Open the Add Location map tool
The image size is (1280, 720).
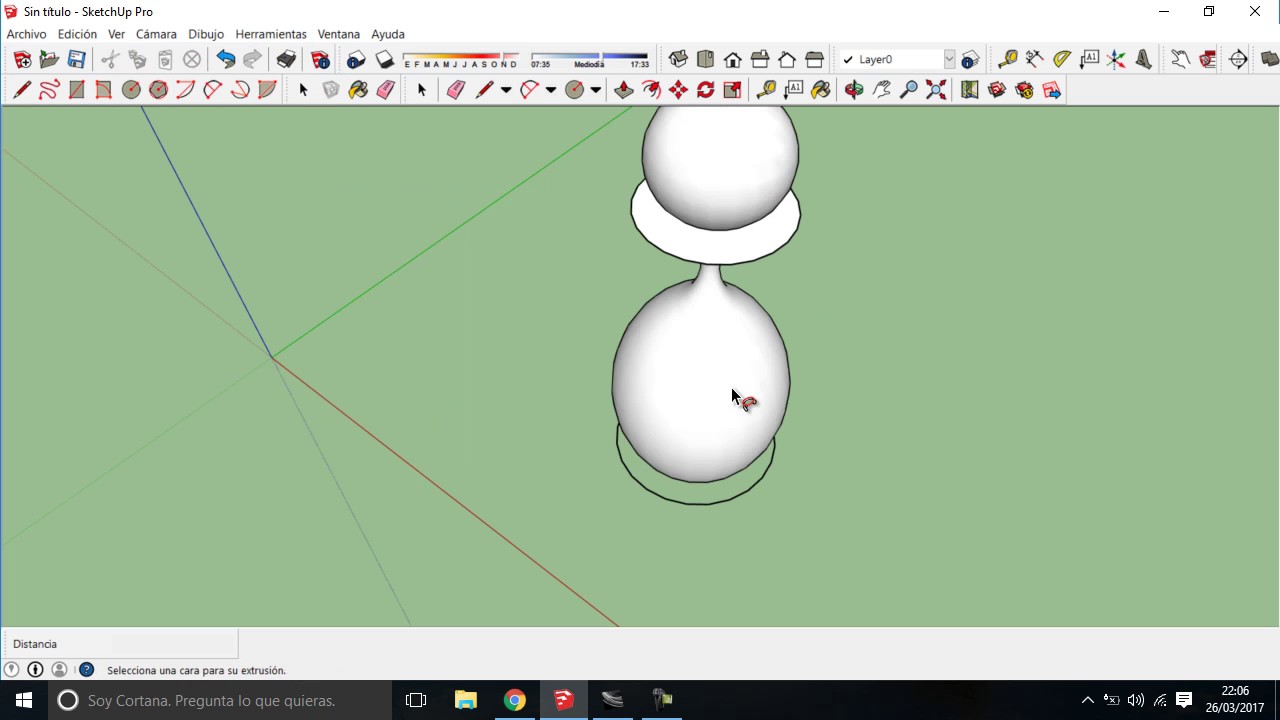[x=969, y=90]
